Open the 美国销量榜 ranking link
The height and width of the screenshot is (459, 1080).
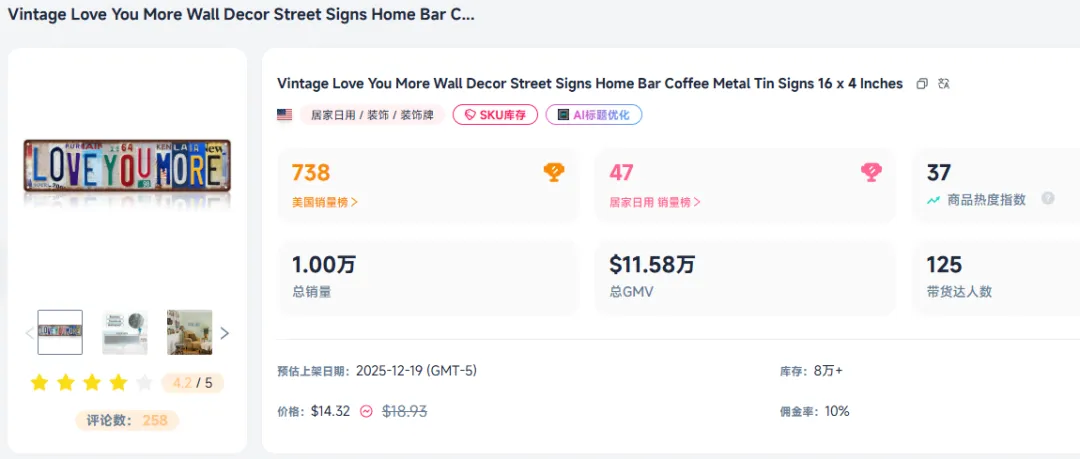pyautogui.click(x=325, y=202)
